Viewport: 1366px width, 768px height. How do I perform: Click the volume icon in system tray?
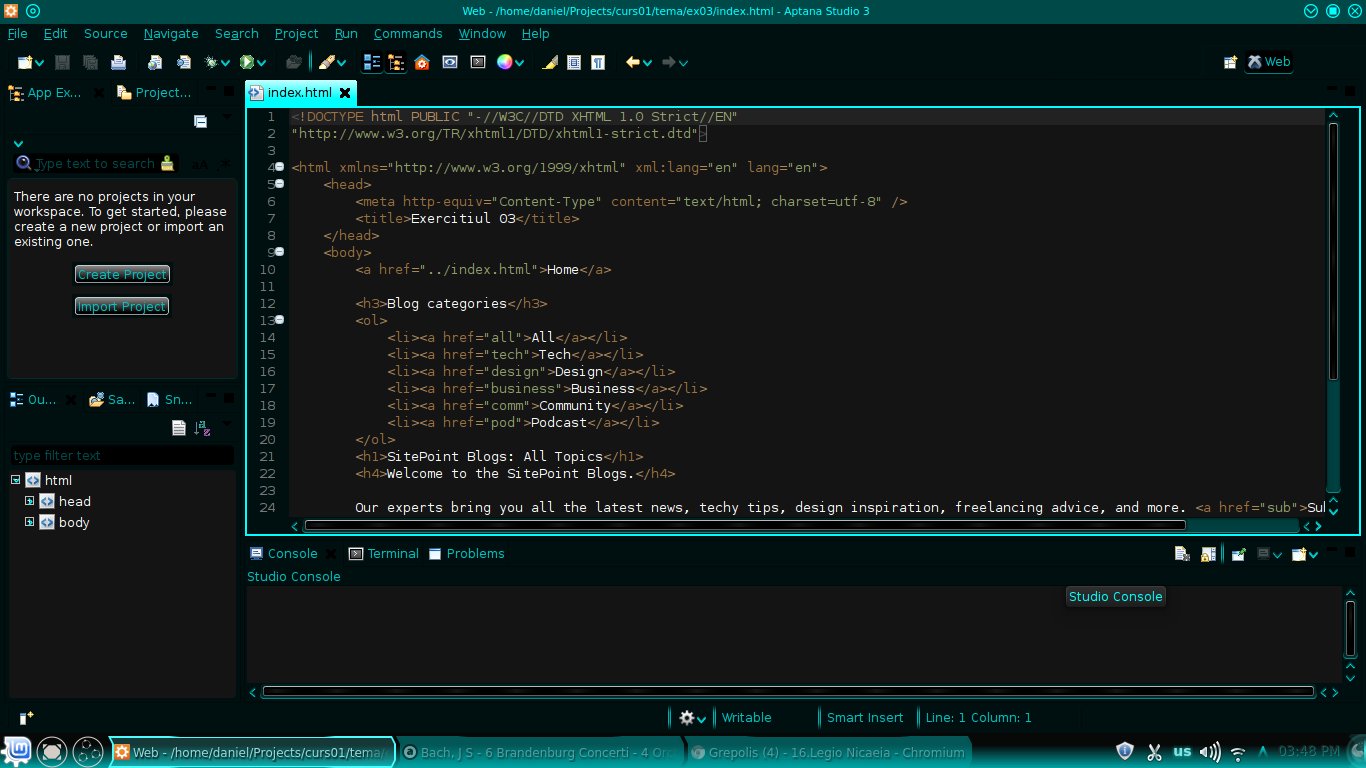(1209, 752)
